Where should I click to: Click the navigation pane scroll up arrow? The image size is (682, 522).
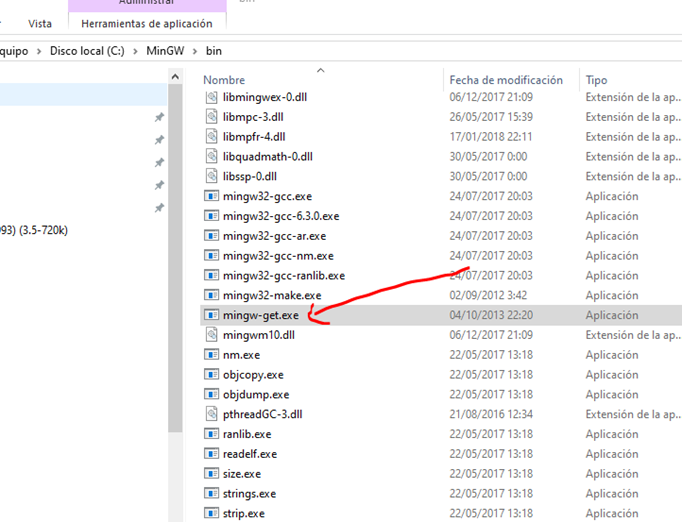[x=175, y=77]
